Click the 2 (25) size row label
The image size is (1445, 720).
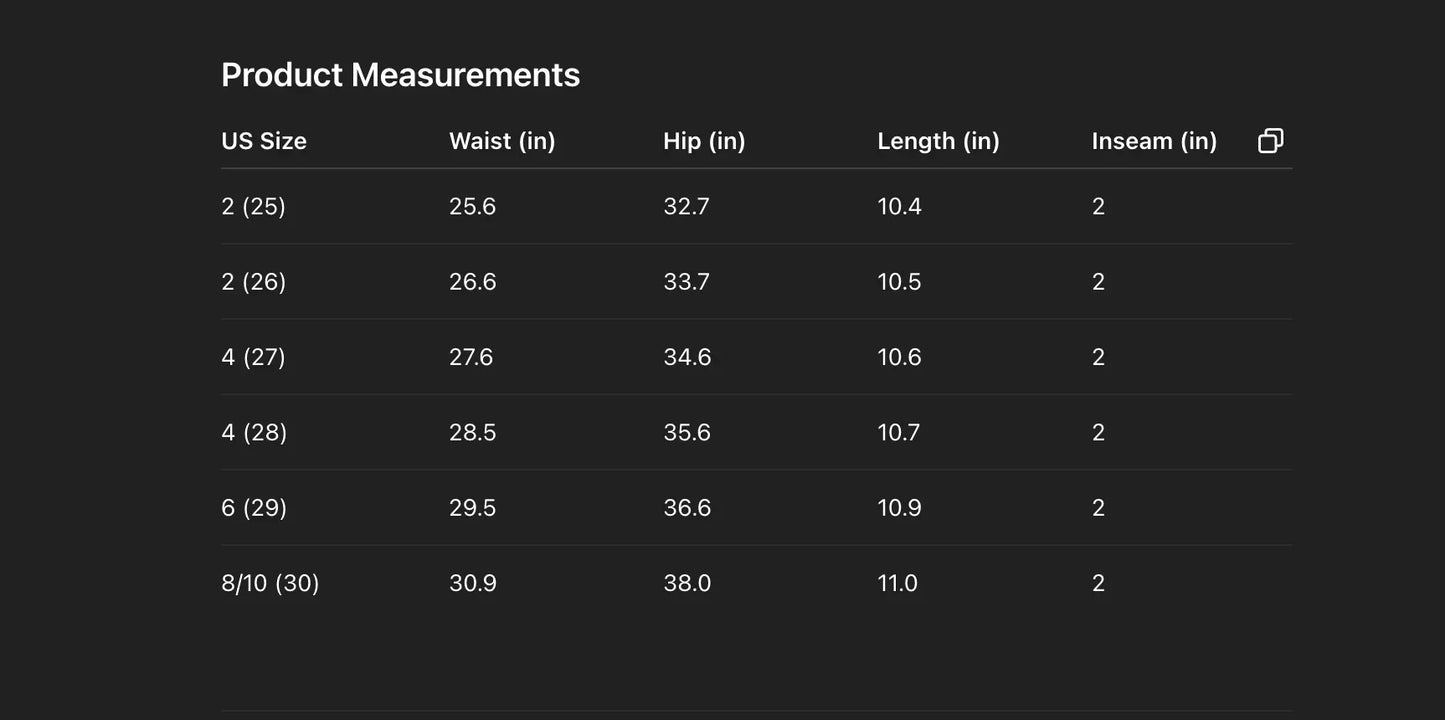coord(254,206)
